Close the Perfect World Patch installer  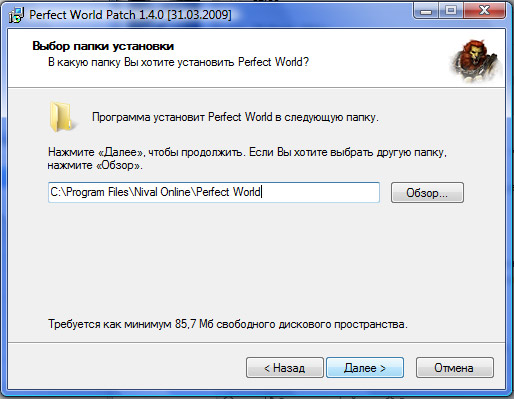click(484, 11)
